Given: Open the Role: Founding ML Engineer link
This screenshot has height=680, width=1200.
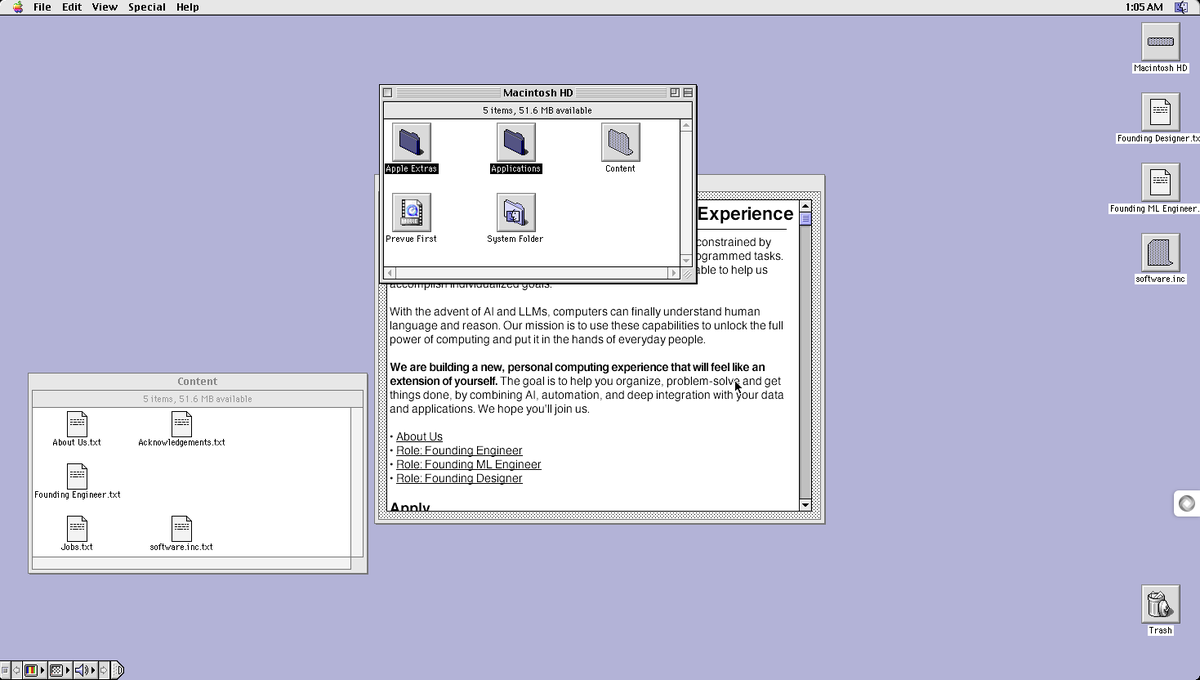Looking at the screenshot, I should [x=469, y=465].
